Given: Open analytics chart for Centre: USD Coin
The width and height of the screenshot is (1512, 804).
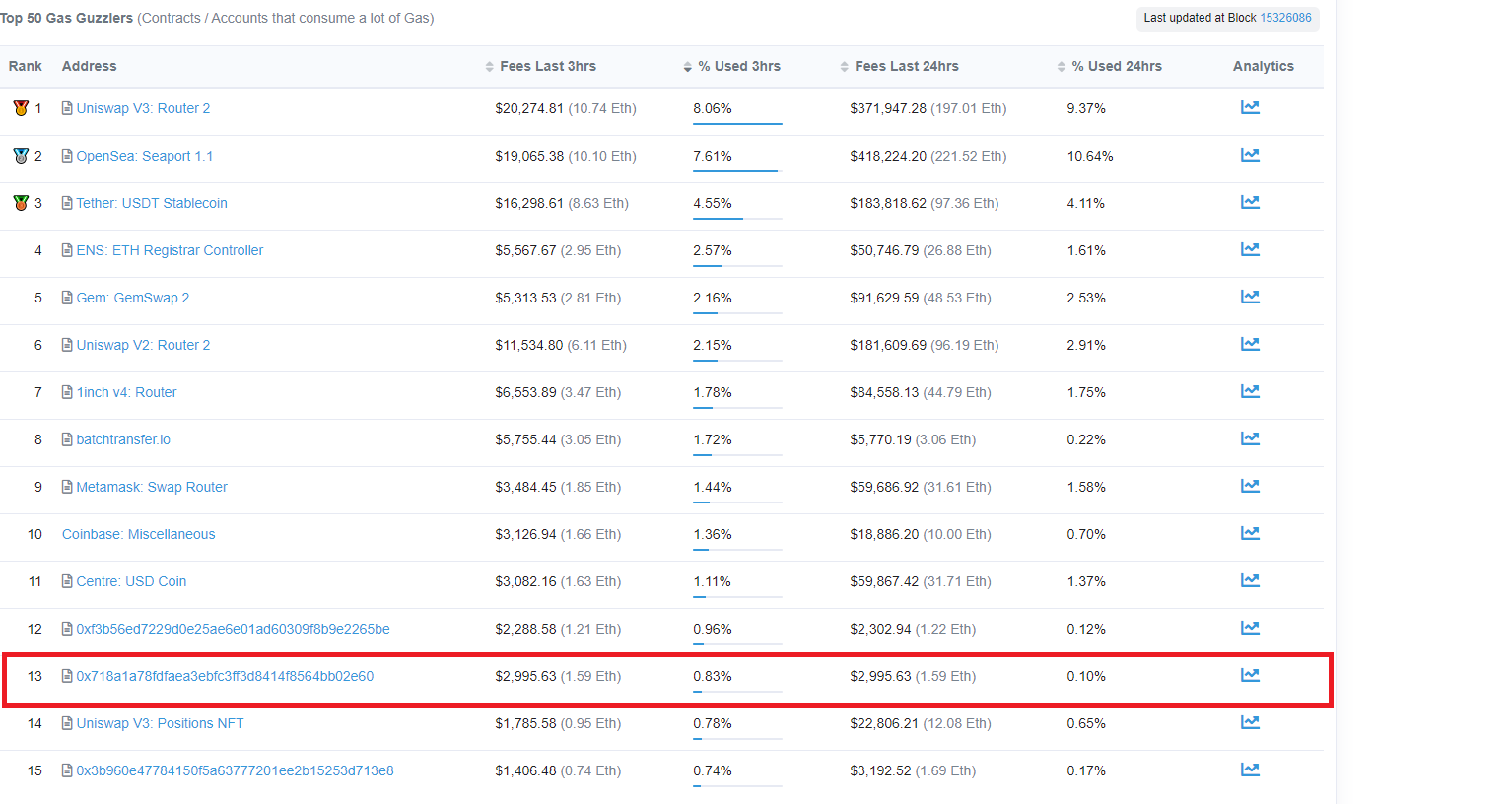Looking at the screenshot, I should pyautogui.click(x=1250, y=580).
